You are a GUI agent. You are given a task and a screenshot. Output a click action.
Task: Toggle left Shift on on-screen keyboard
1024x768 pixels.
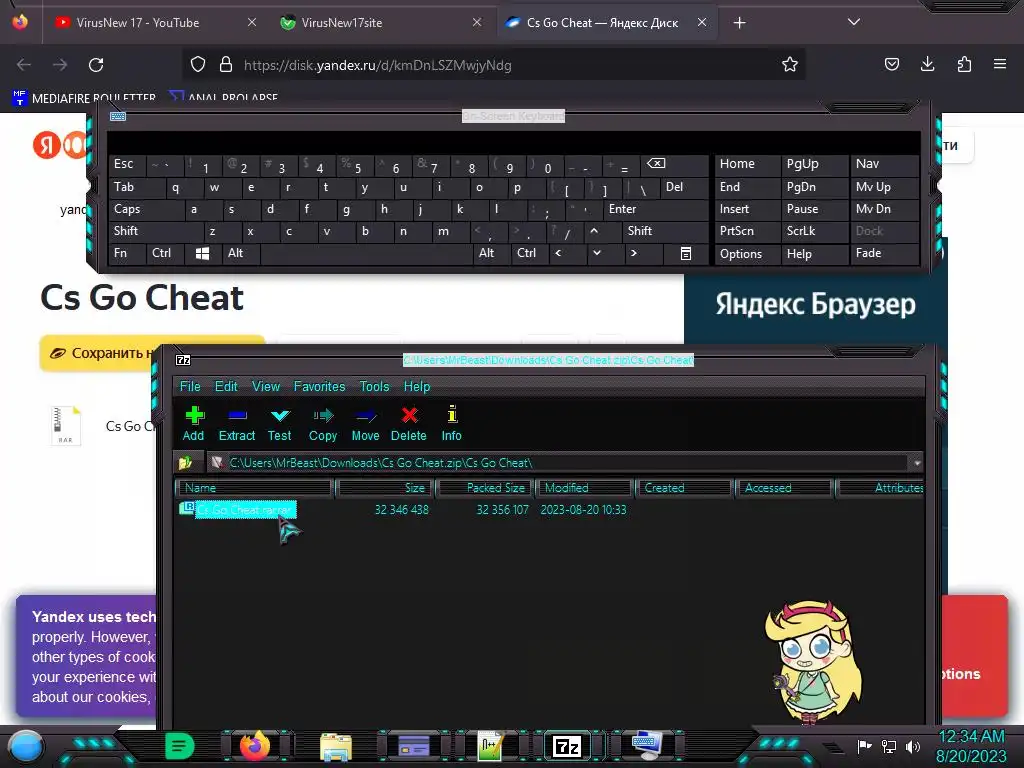point(155,231)
